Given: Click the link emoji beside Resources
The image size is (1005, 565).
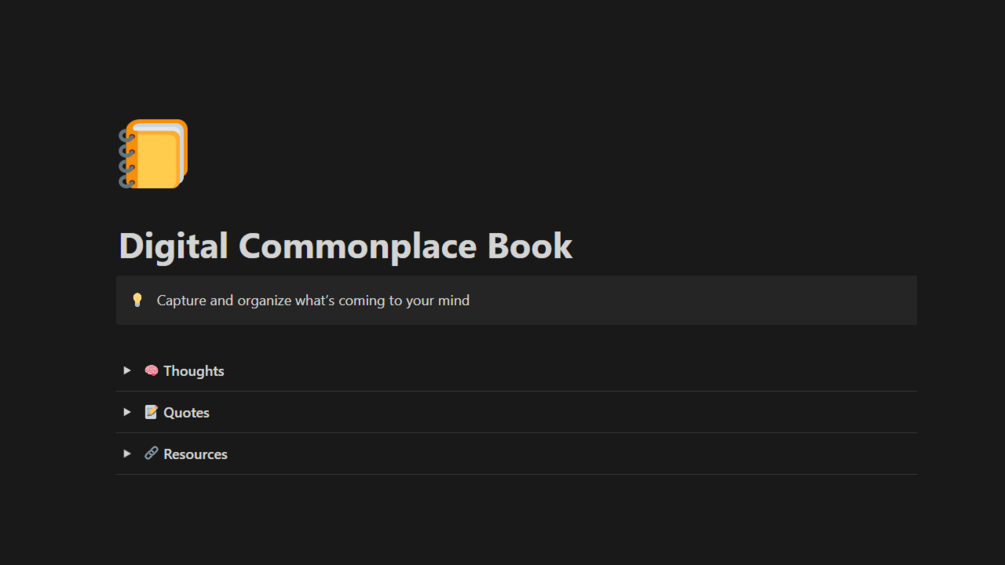Looking at the screenshot, I should click(151, 454).
